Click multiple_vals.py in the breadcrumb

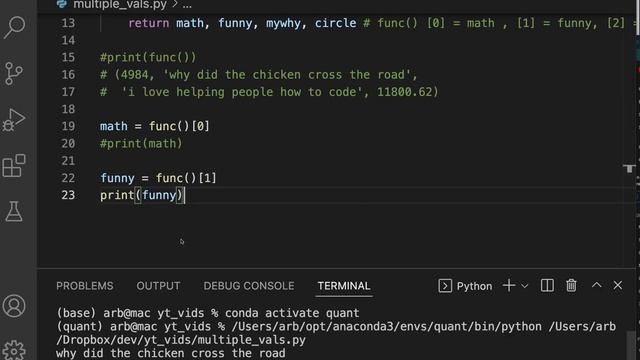tap(120, 4)
